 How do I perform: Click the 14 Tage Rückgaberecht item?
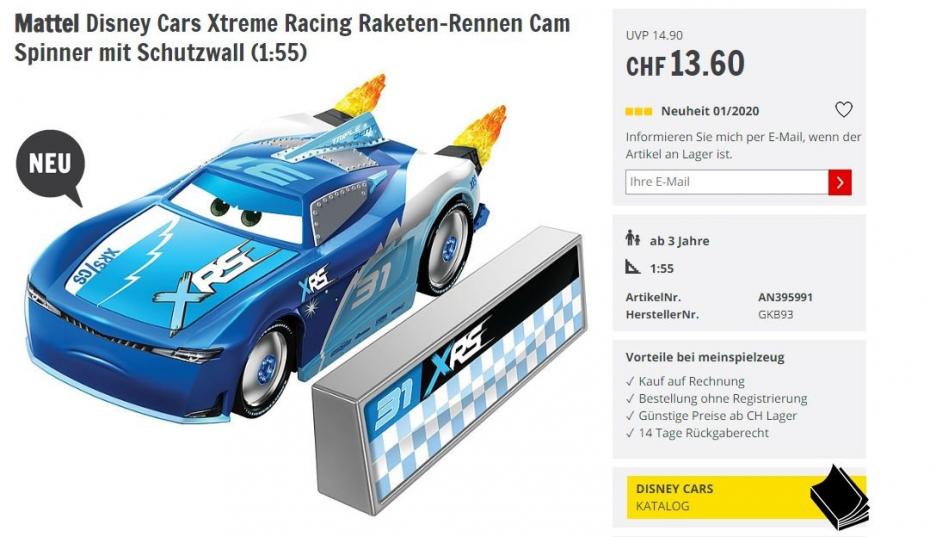[x=697, y=433]
